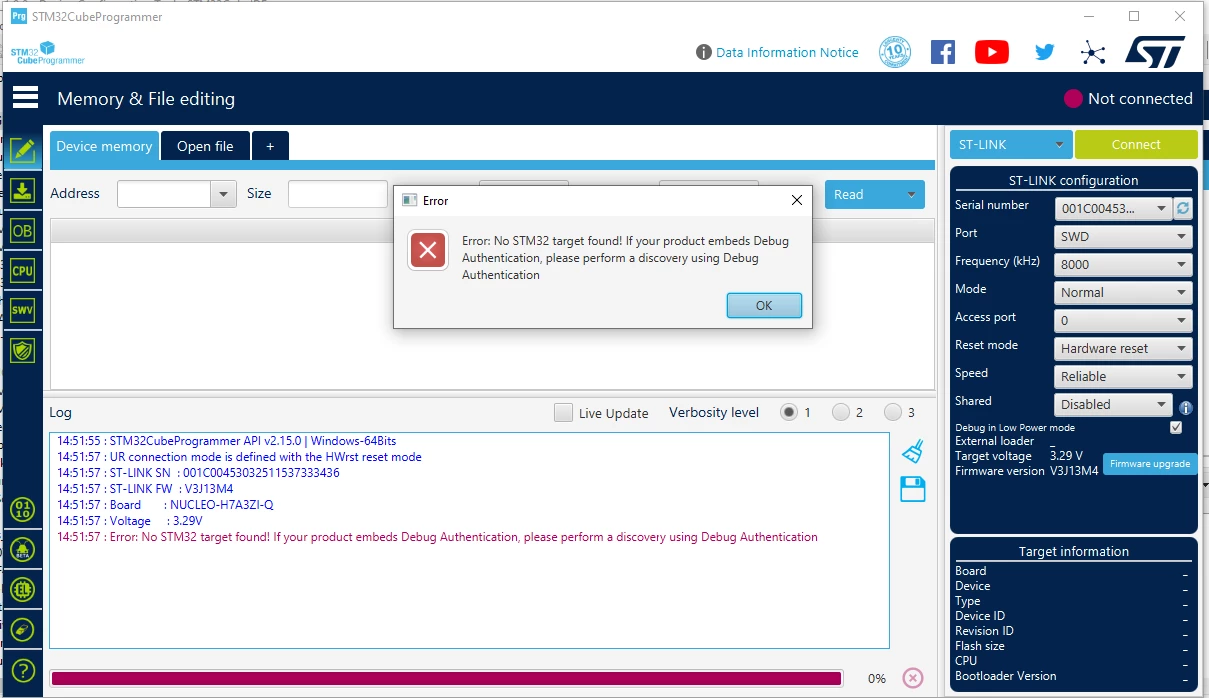This screenshot has width=1209, height=698.
Task: Click the STM32CubeProgrammer logo
Action: tap(48, 53)
